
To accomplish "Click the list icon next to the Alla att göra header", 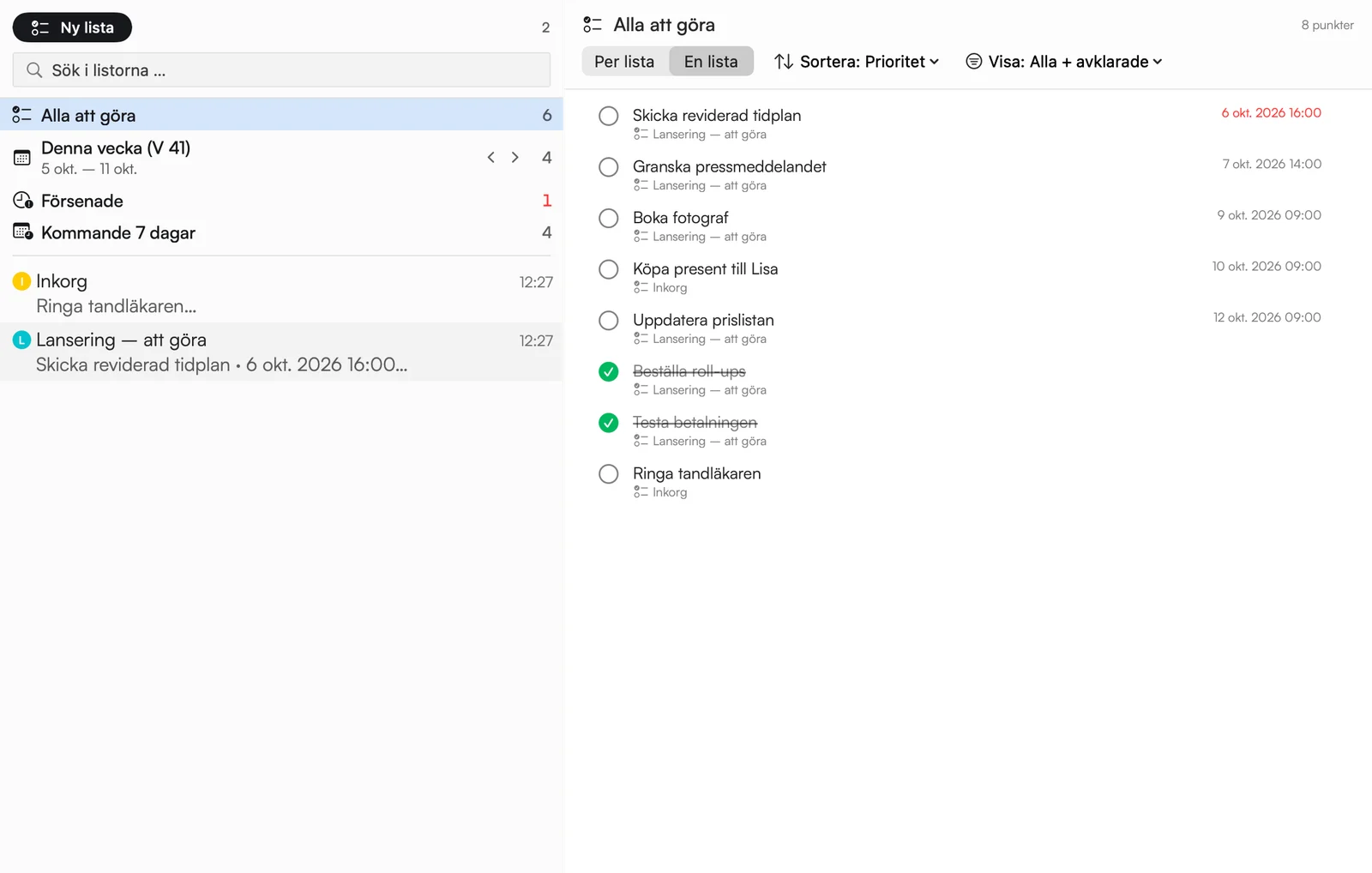I will click(593, 25).
